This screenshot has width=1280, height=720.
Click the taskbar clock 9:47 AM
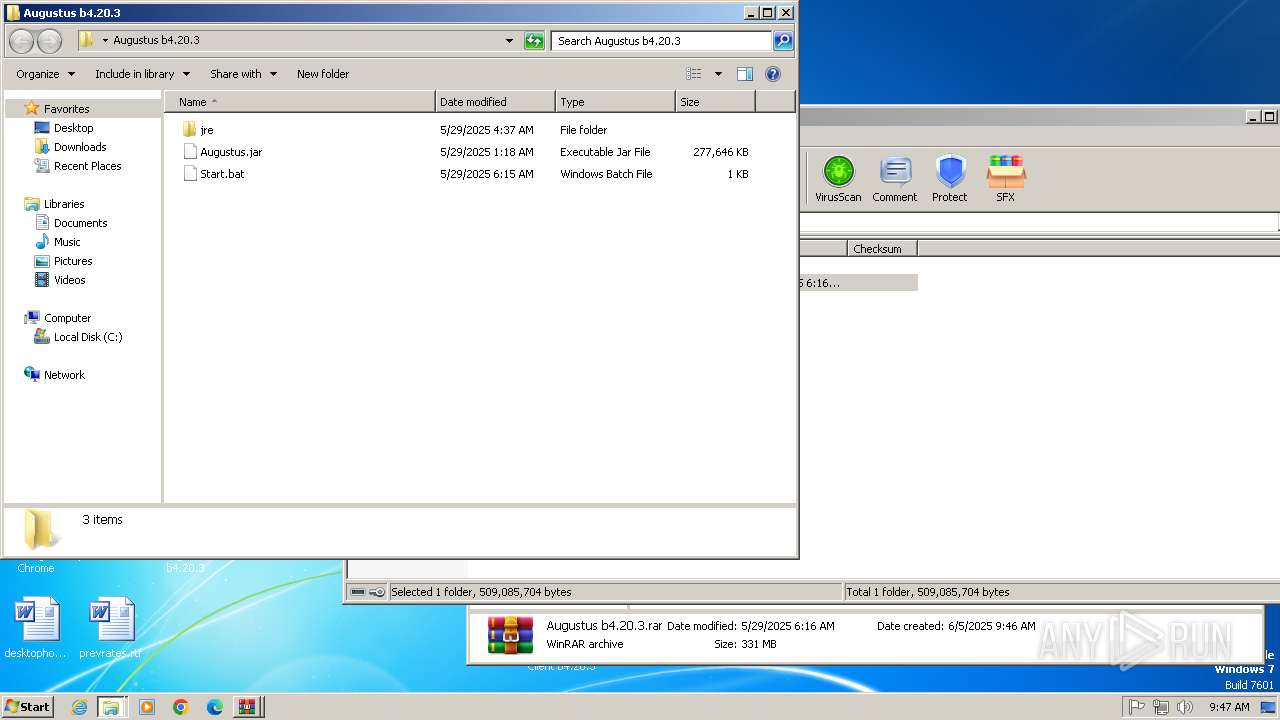point(1229,707)
